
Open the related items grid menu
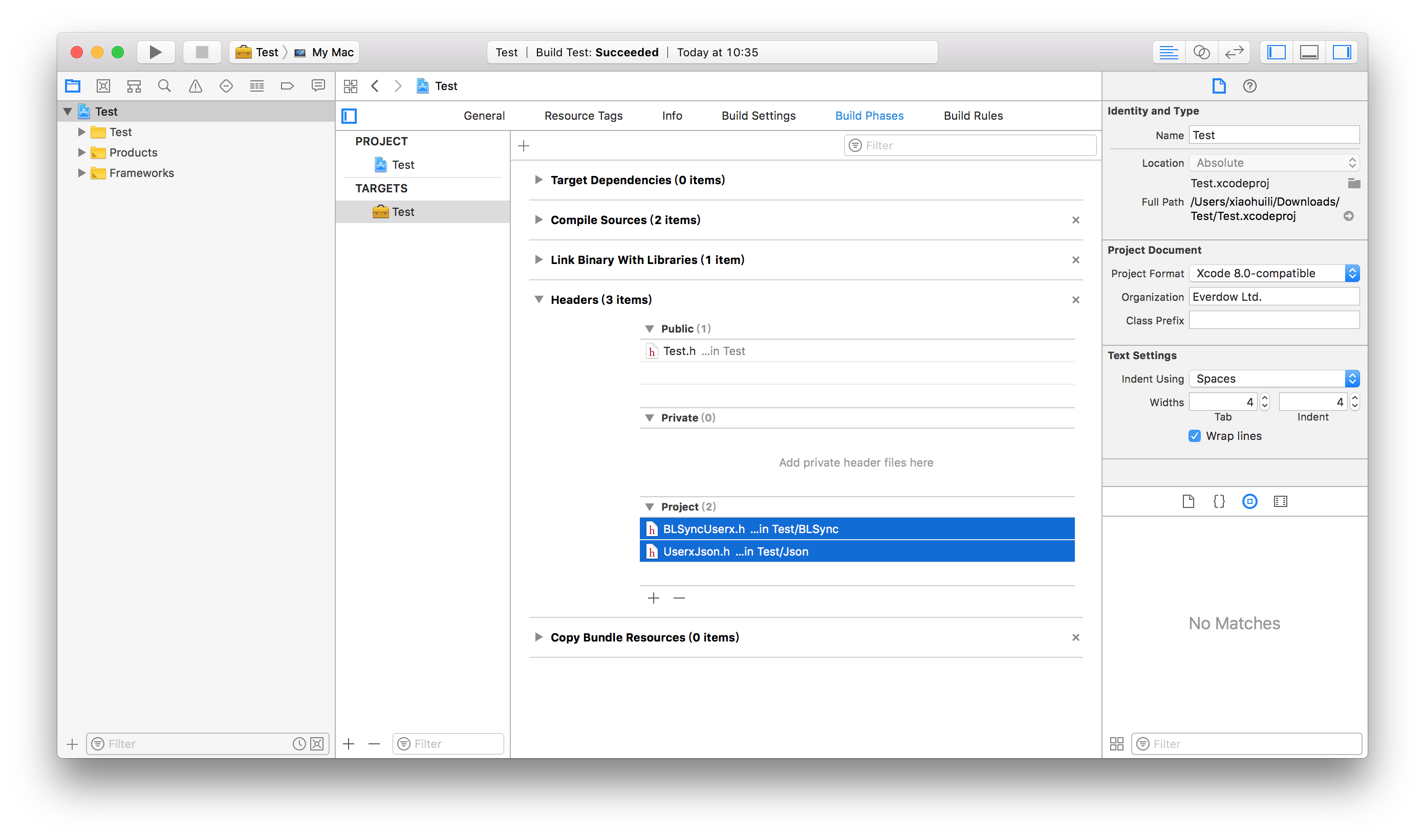(x=351, y=86)
